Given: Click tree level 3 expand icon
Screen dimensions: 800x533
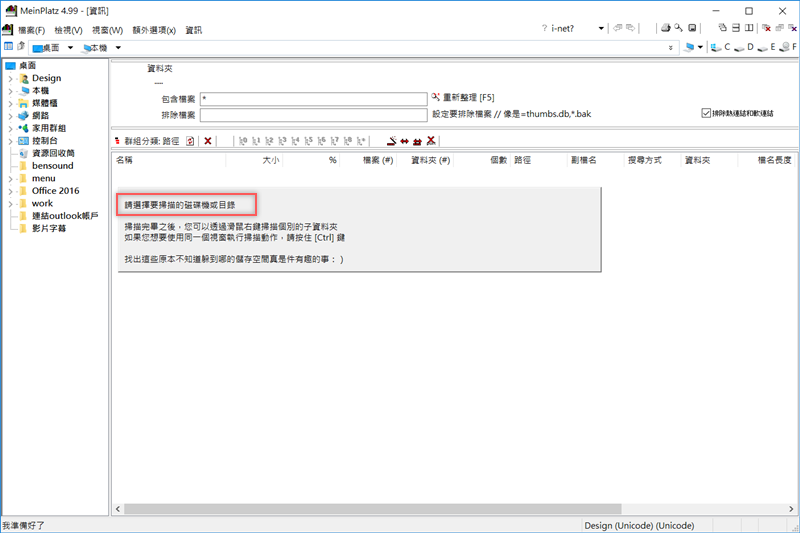Looking at the screenshot, I should 282,141.
